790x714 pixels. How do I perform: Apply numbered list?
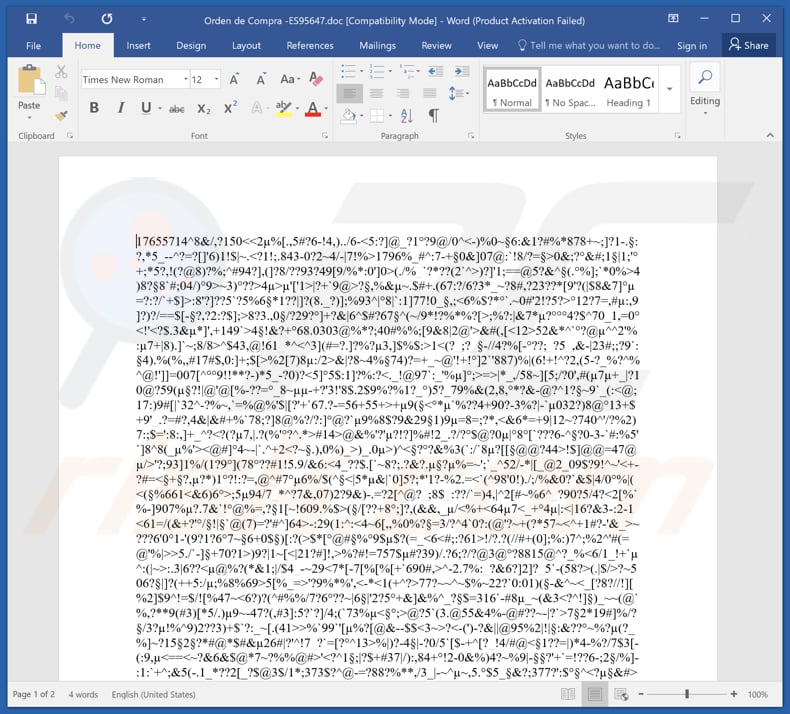[377, 71]
